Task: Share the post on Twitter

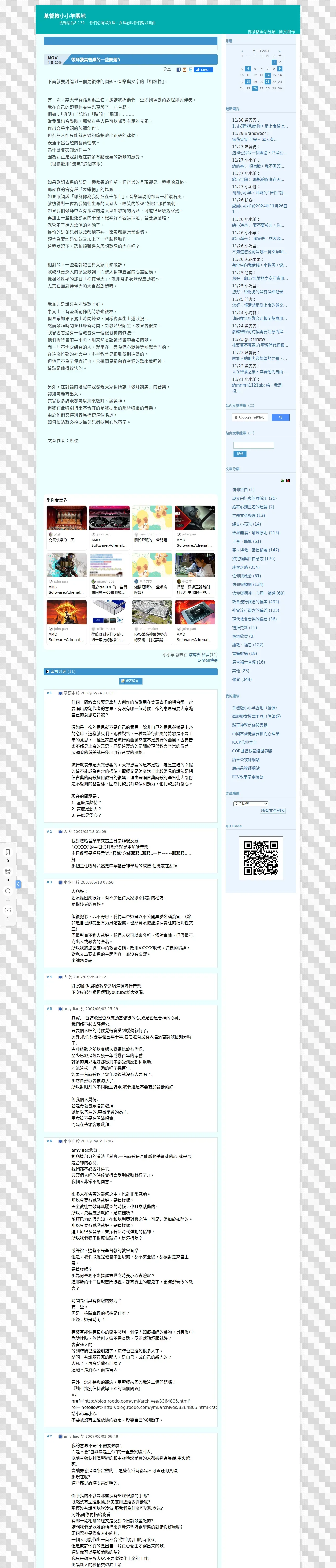Action: click(190, 70)
